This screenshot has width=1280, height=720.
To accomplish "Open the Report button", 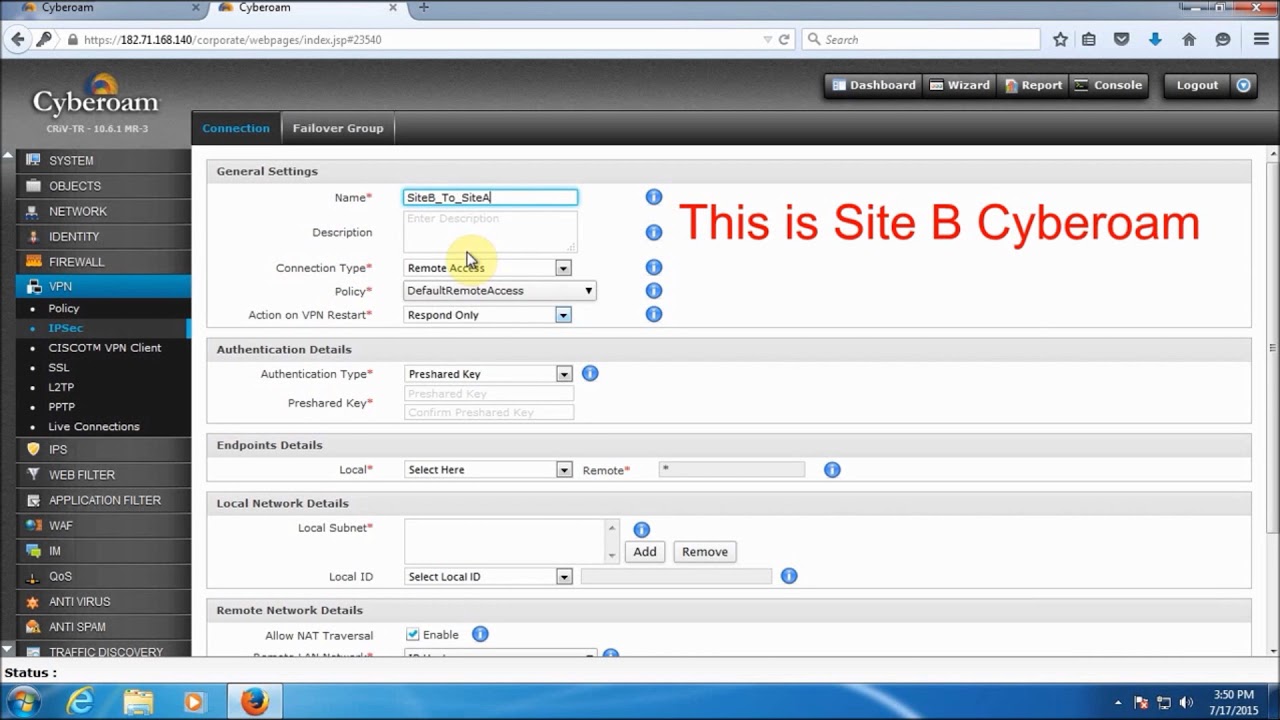I will 1033,85.
